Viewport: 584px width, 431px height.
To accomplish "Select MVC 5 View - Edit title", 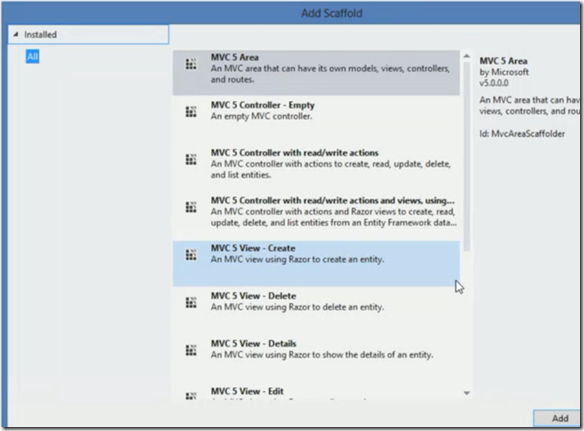I will click(x=247, y=391).
